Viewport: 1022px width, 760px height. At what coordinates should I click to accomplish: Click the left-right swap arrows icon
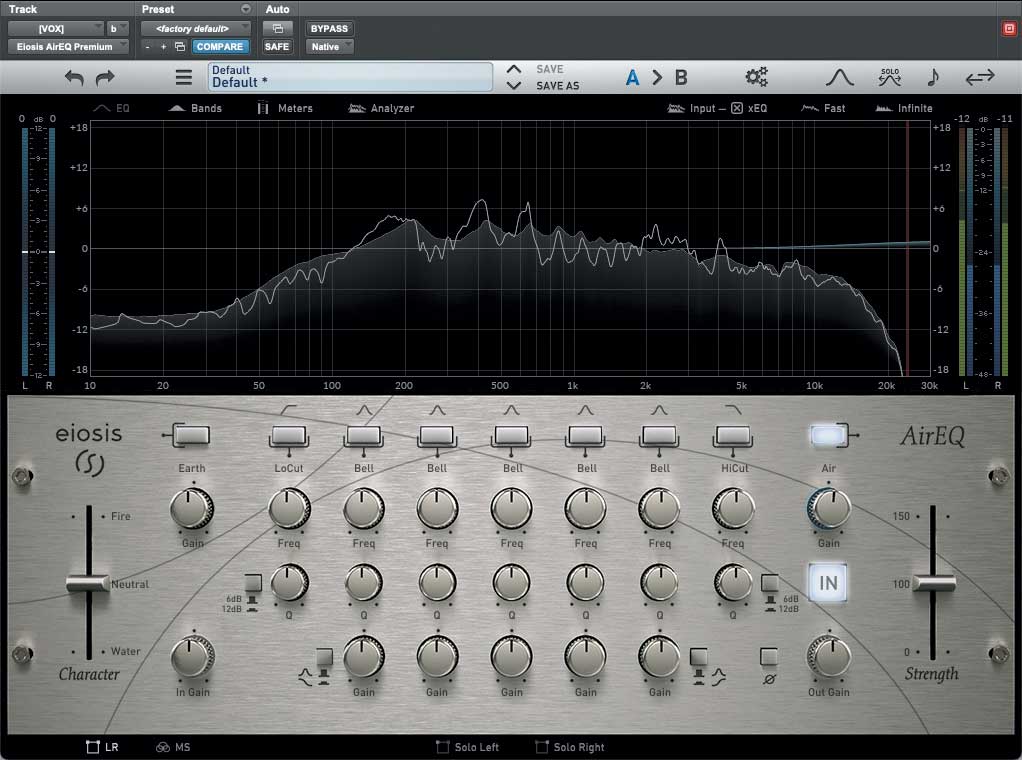tap(980, 78)
